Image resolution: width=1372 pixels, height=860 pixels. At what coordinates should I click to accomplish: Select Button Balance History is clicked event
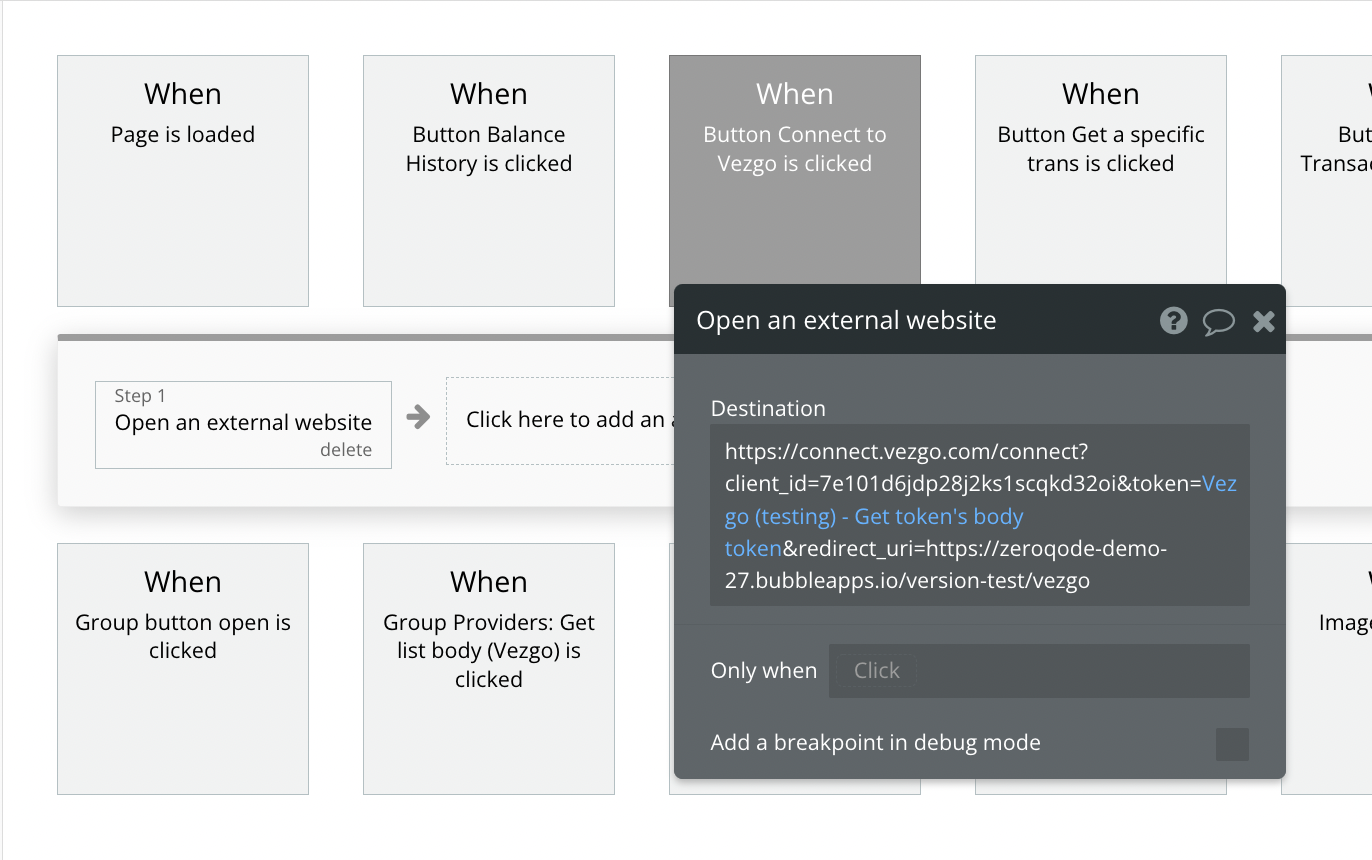[488, 180]
